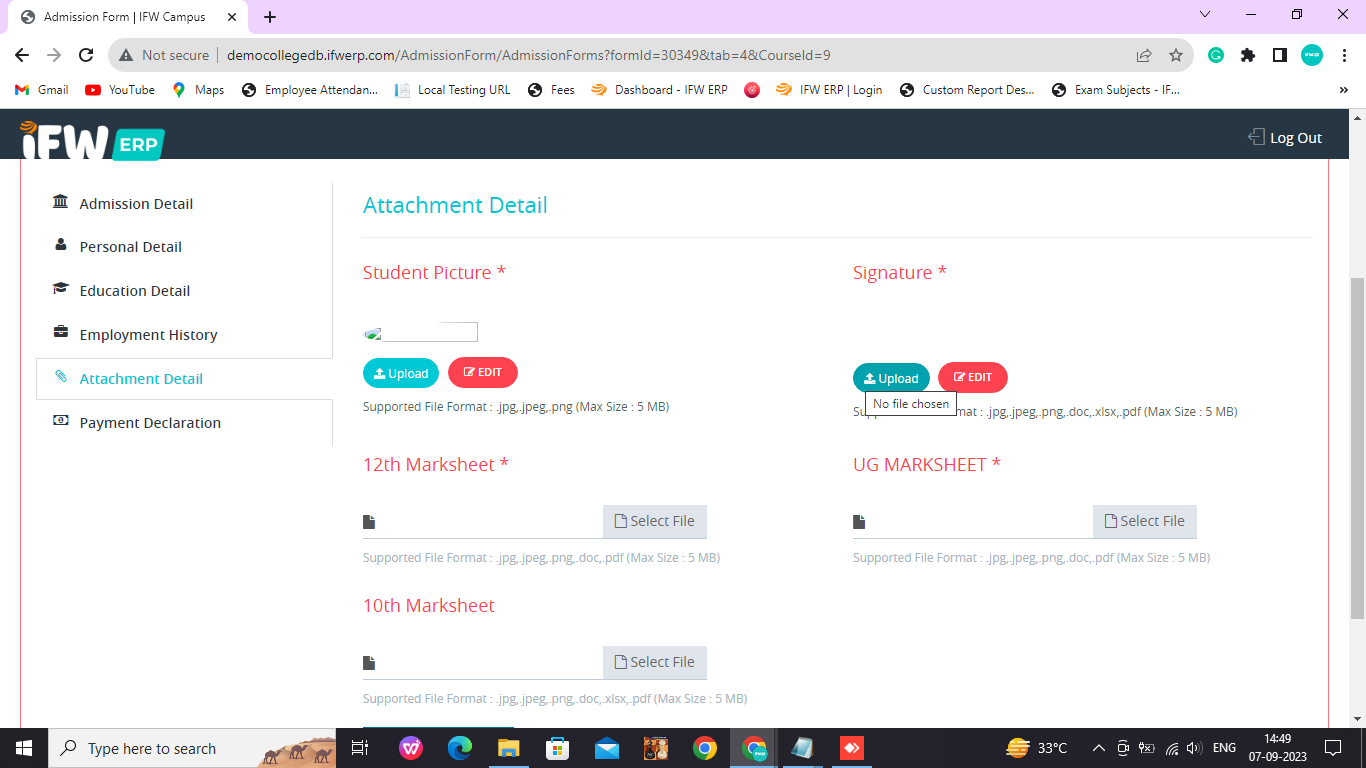1366x768 pixels.
Task: Click the browser forward arrow
Action: tap(54, 55)
